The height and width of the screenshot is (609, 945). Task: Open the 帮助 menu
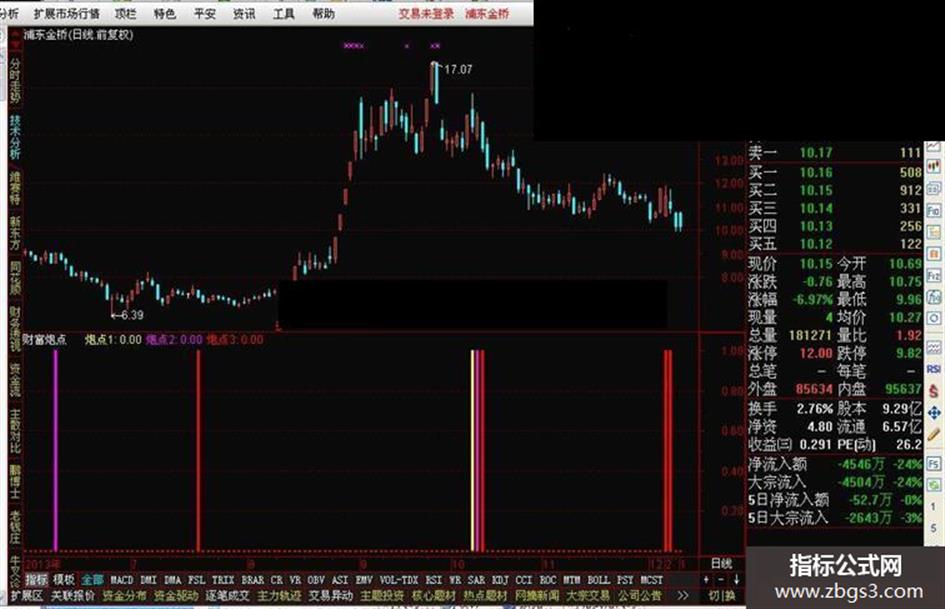pos(323,13)
